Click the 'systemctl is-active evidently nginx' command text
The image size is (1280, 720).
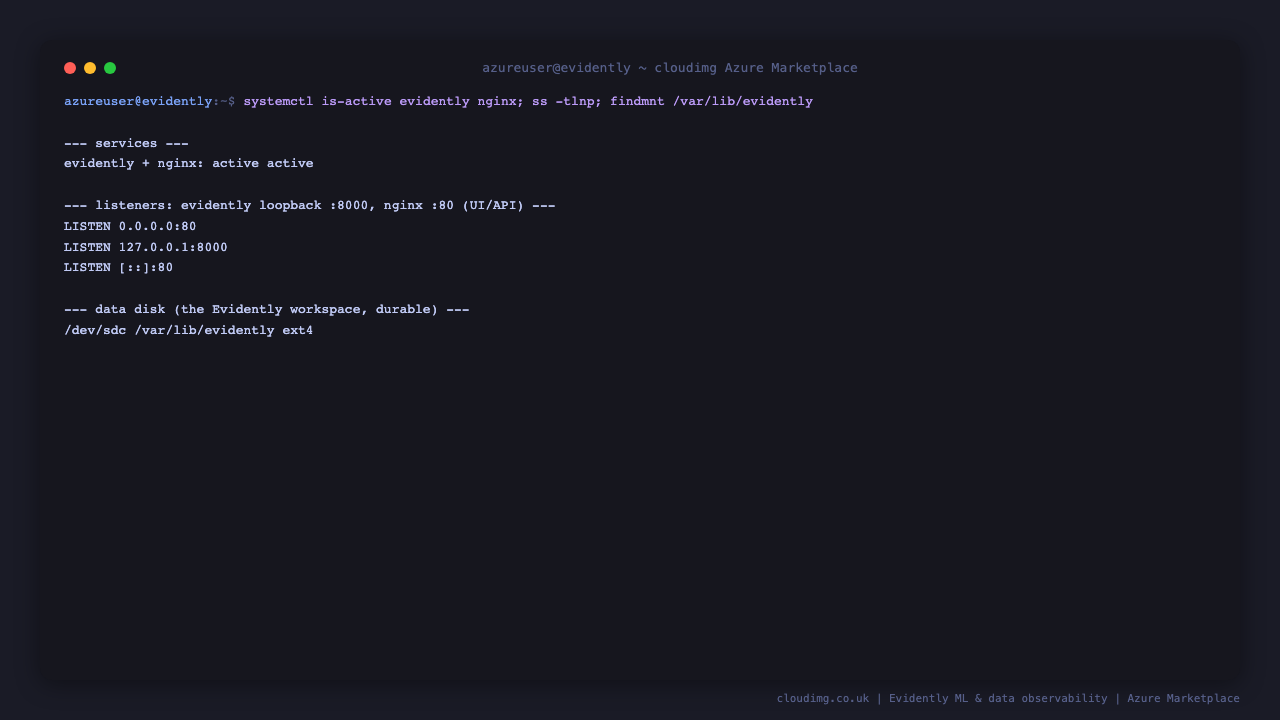tap(380, 101)
